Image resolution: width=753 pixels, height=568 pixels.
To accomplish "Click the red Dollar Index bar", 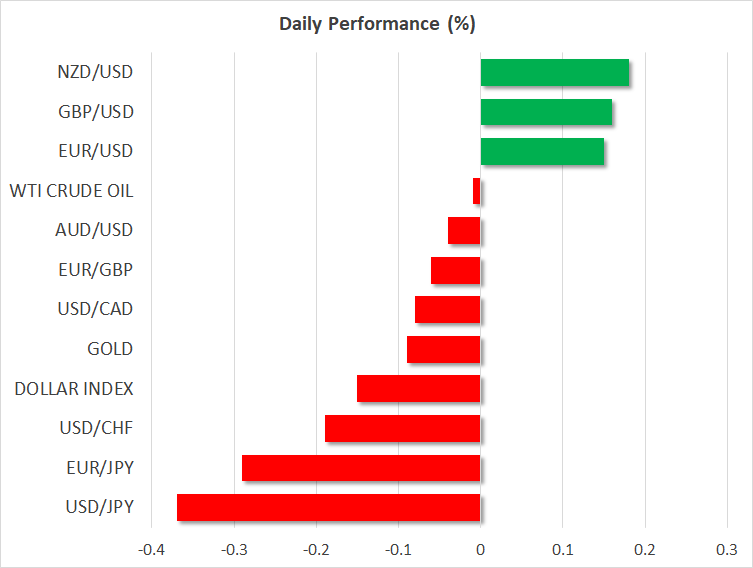I will [419, 388].
